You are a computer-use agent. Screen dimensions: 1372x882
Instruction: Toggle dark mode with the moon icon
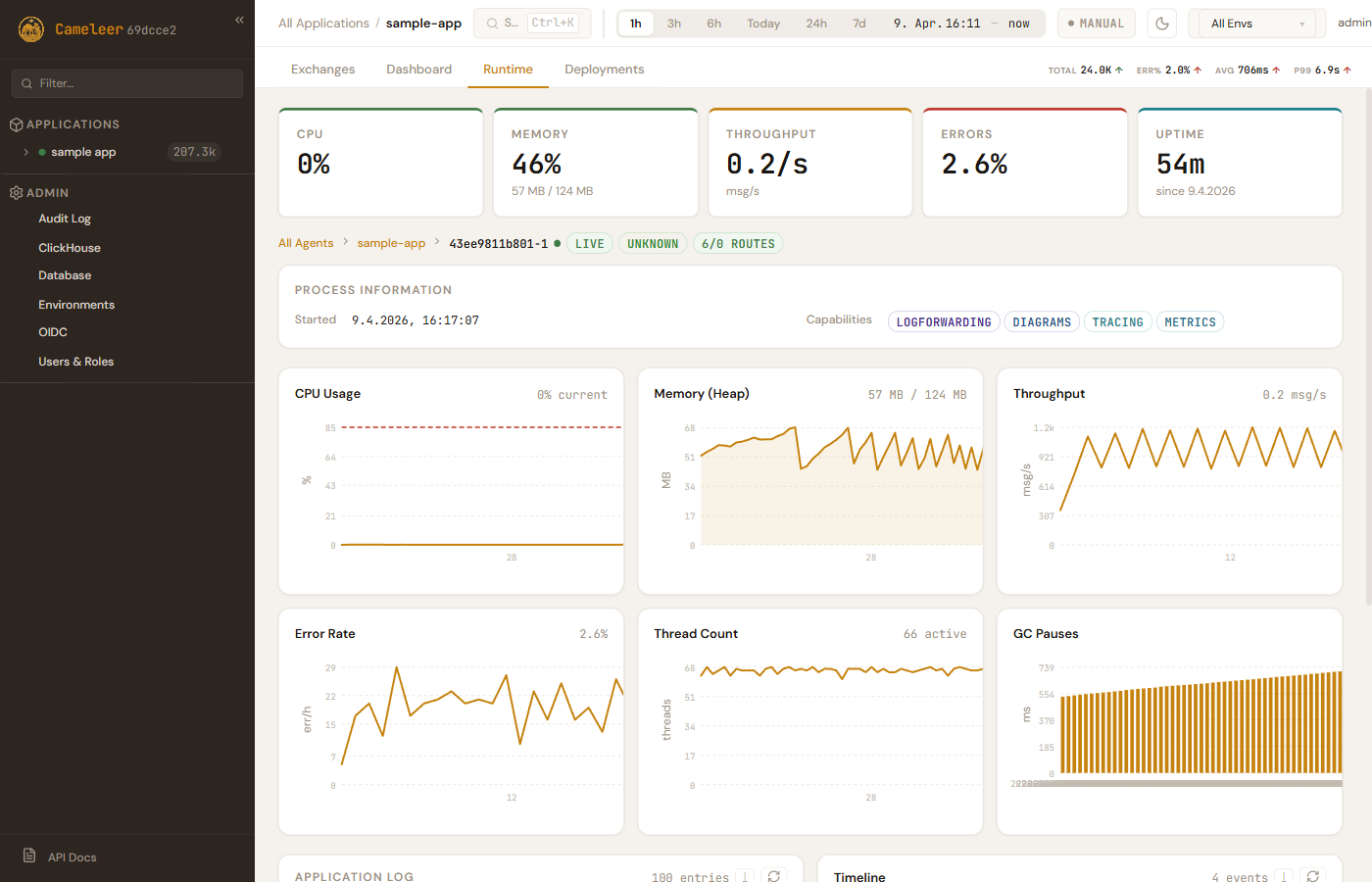1161,24
